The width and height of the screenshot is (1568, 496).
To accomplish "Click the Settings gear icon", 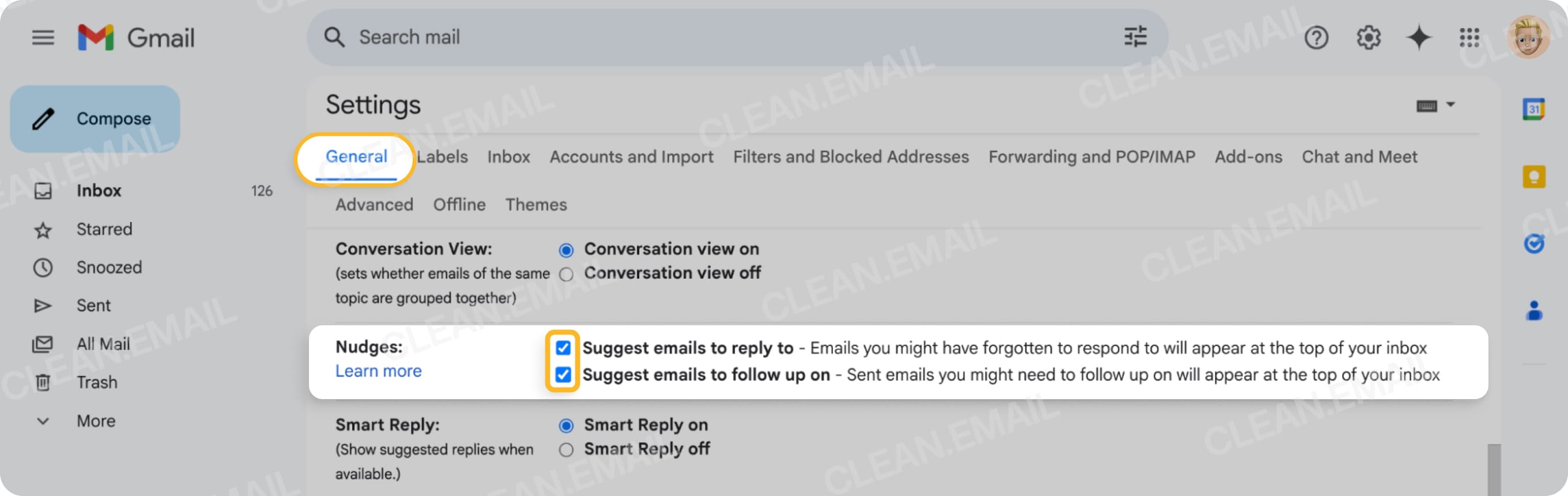I will 1368,37.
